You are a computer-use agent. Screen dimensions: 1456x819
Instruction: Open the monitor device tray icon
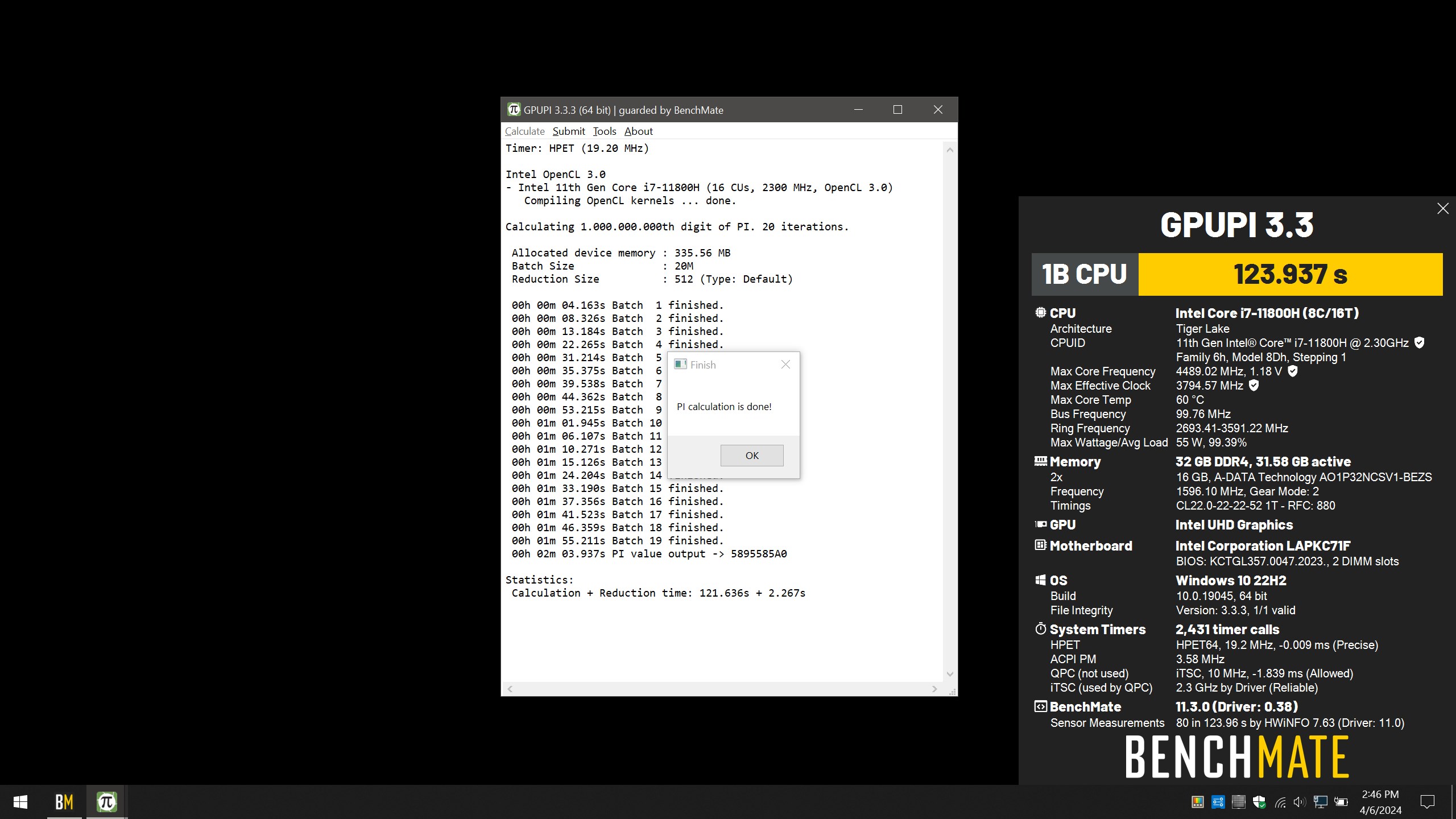pos(1320,802)
